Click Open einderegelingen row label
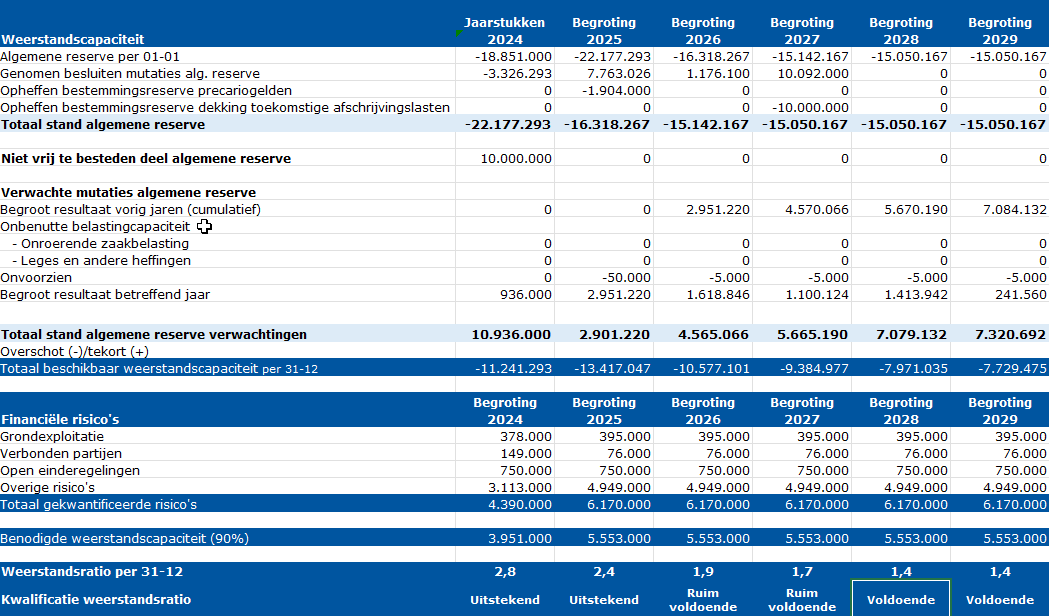Viewport: 1049px width, 616px height. 70,470
